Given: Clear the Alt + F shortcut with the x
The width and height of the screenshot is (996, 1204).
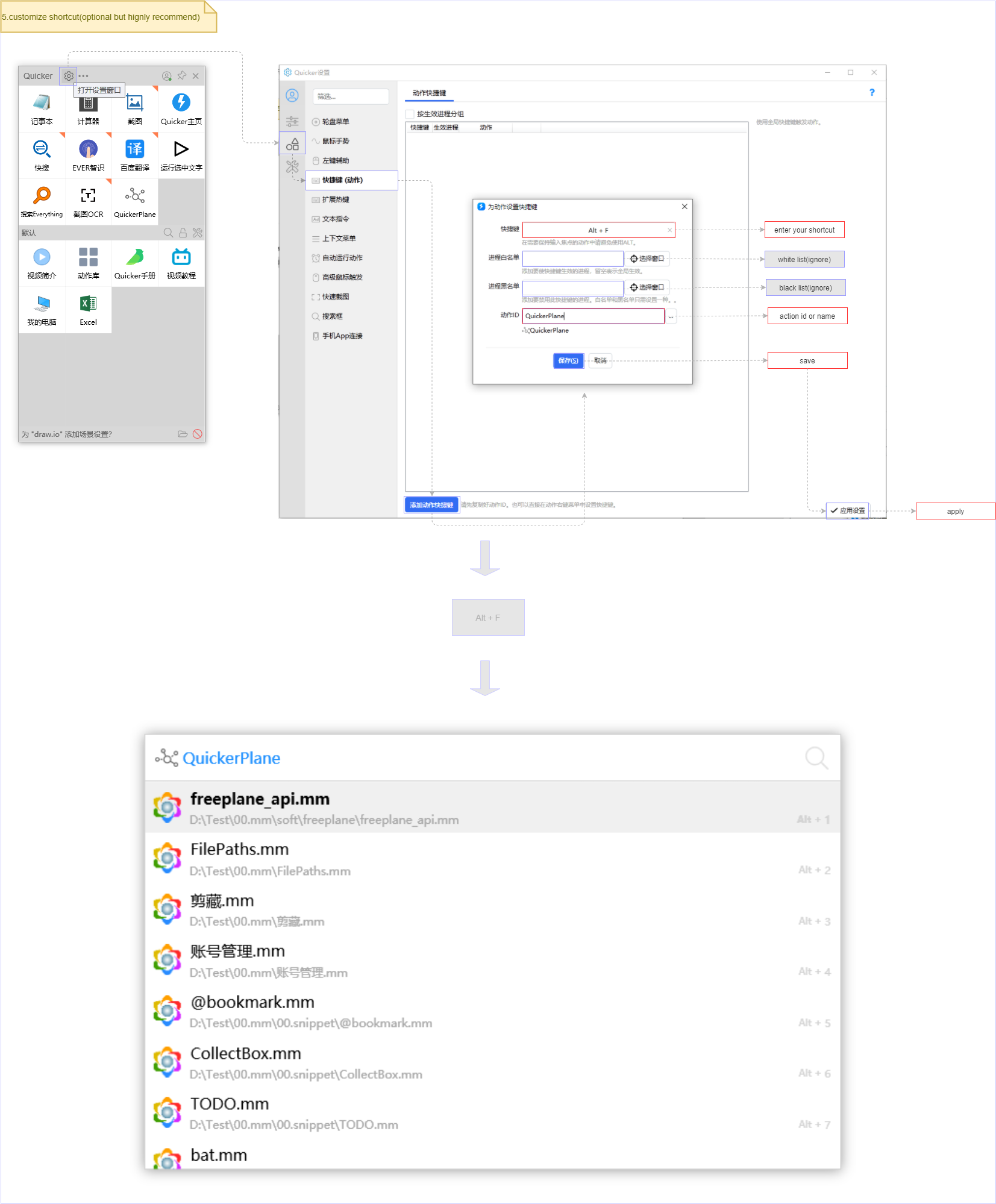Looking at the screenshot, I should 669,230.
